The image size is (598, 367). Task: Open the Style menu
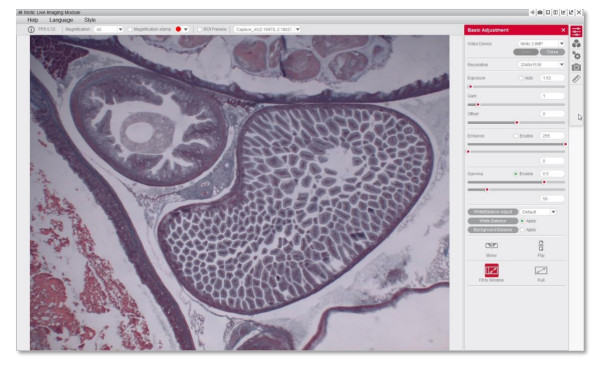90,20
